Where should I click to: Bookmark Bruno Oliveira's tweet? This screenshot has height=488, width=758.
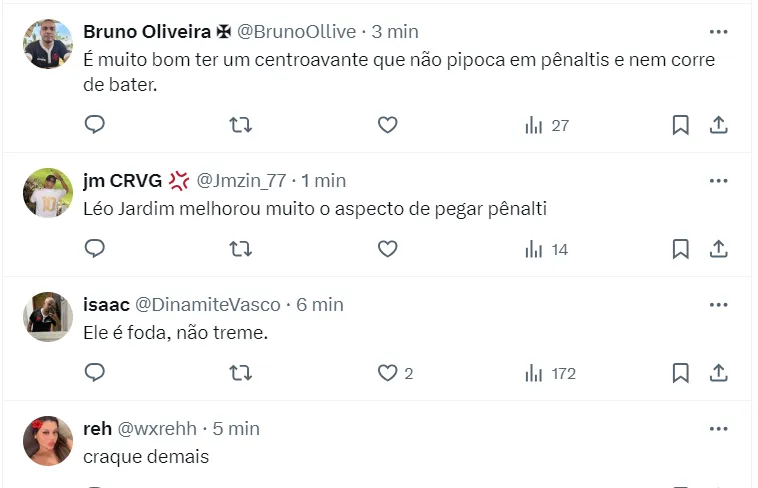[x=680, y=125]
